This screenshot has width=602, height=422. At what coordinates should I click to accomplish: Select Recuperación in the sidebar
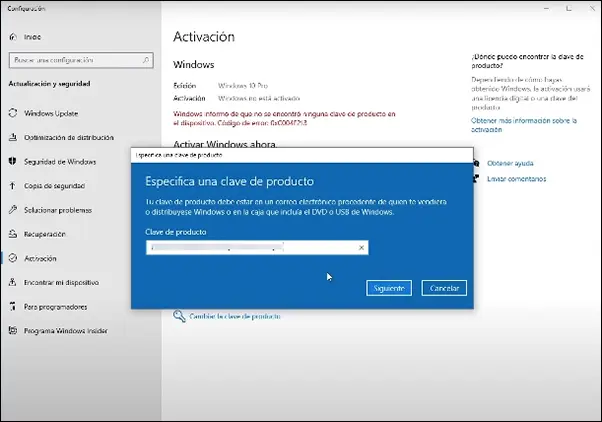coord(45,234)
